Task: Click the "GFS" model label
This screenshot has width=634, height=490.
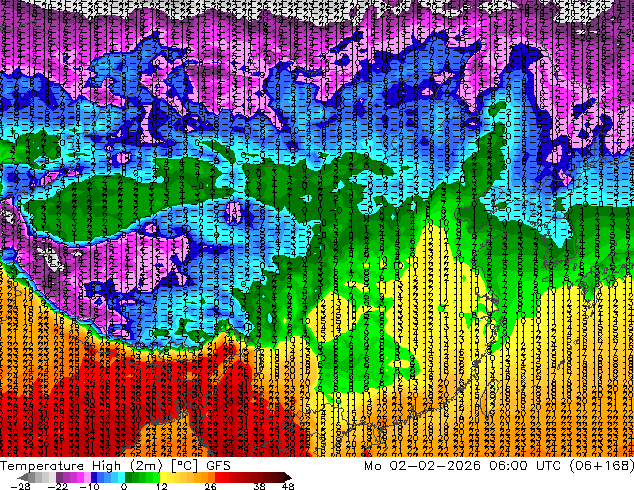Action: 218,466
